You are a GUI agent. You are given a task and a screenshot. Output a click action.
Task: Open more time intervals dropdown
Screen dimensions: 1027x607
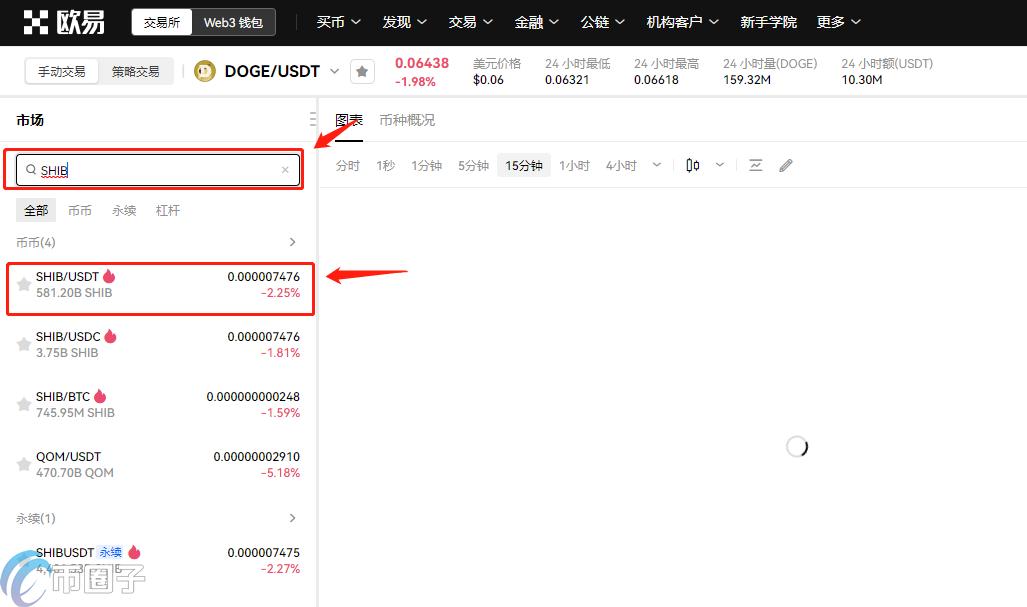656,165
